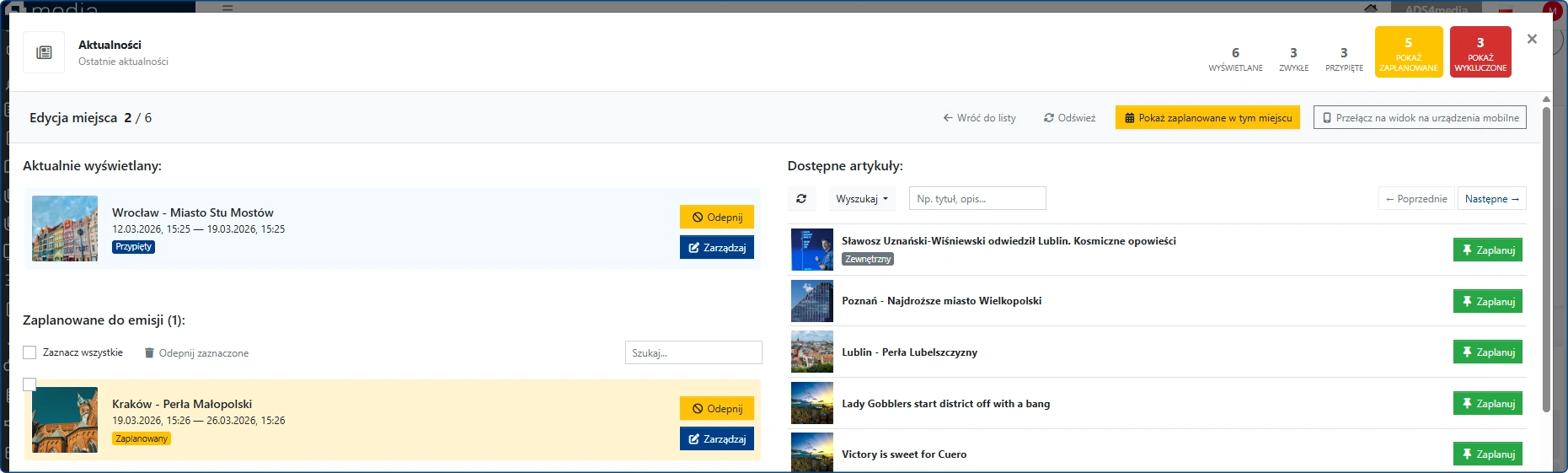The height and width of the screenshot is (473, 1568).
Task: Click Wróć do listy link
Action: tap(979, 118)
